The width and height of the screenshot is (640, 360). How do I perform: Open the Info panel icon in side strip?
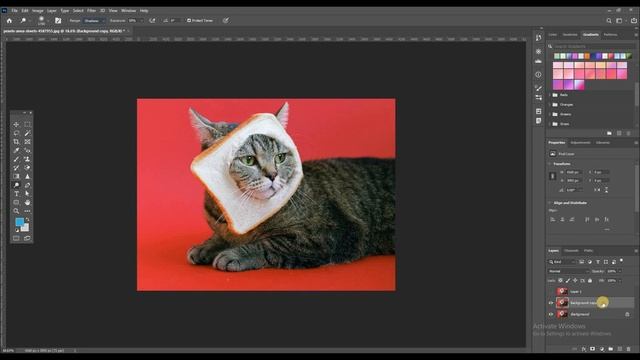538,75
